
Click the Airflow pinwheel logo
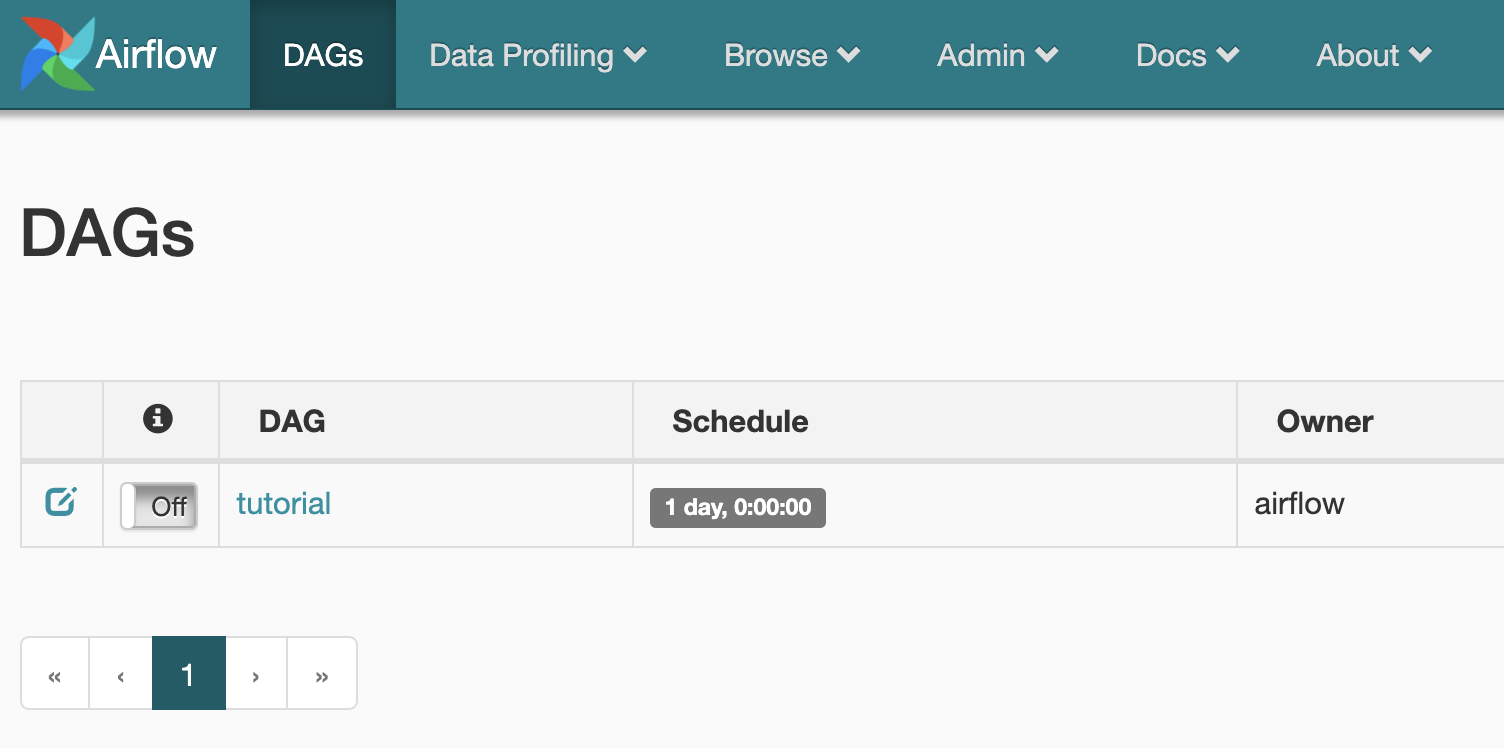click(x=58, y=54)
